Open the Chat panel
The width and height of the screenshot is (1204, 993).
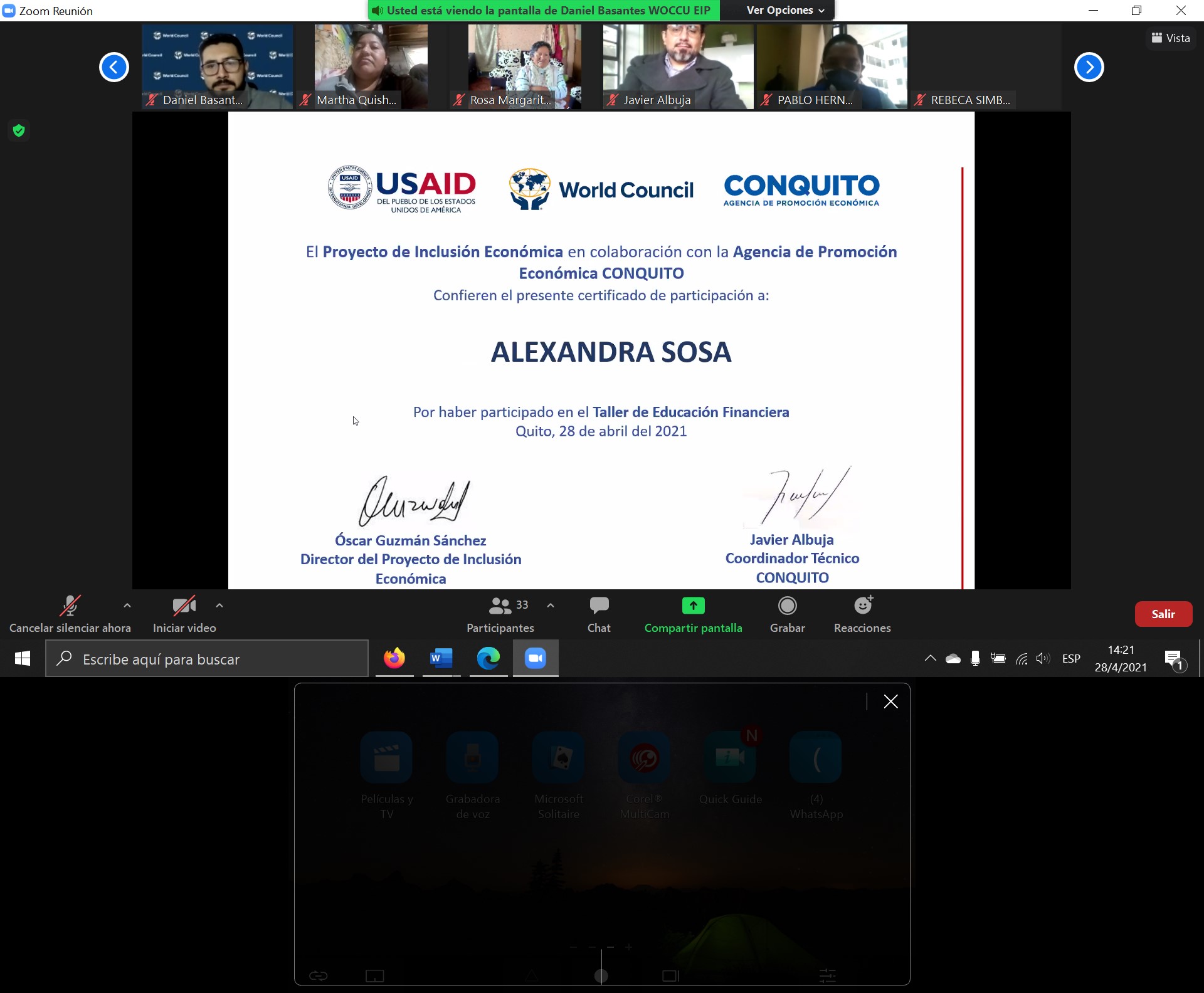(x=599, y=614)
